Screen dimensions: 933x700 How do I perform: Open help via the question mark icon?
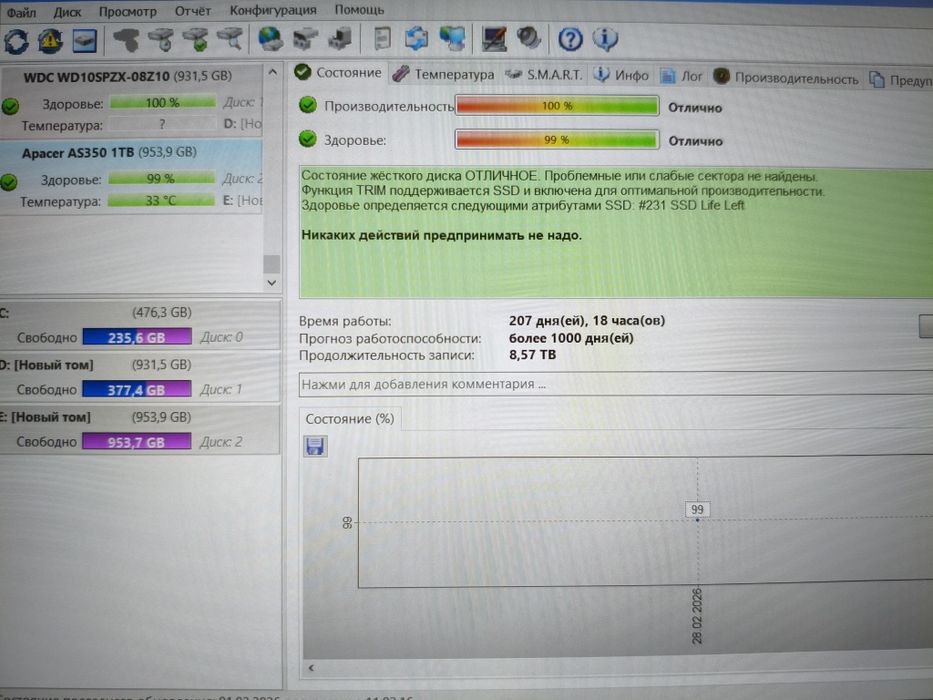pos(570,39)
